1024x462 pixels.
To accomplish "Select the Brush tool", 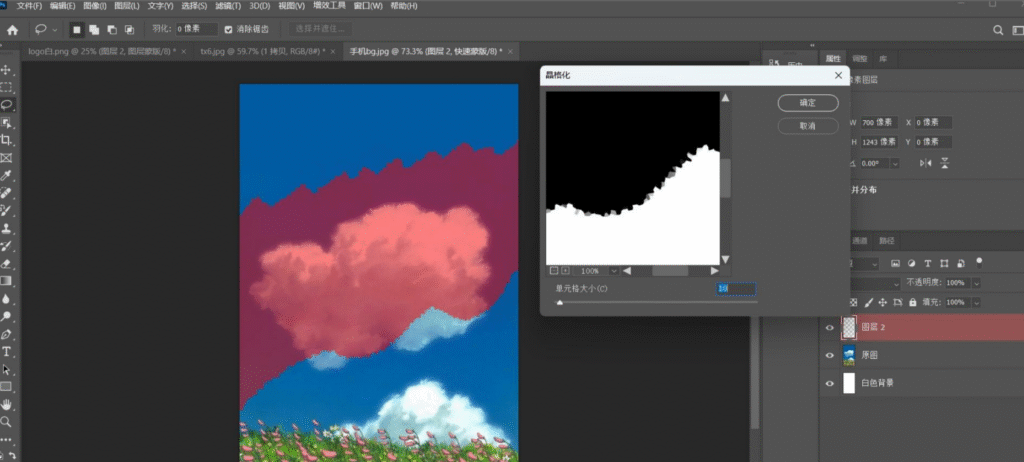I will 6,210.
